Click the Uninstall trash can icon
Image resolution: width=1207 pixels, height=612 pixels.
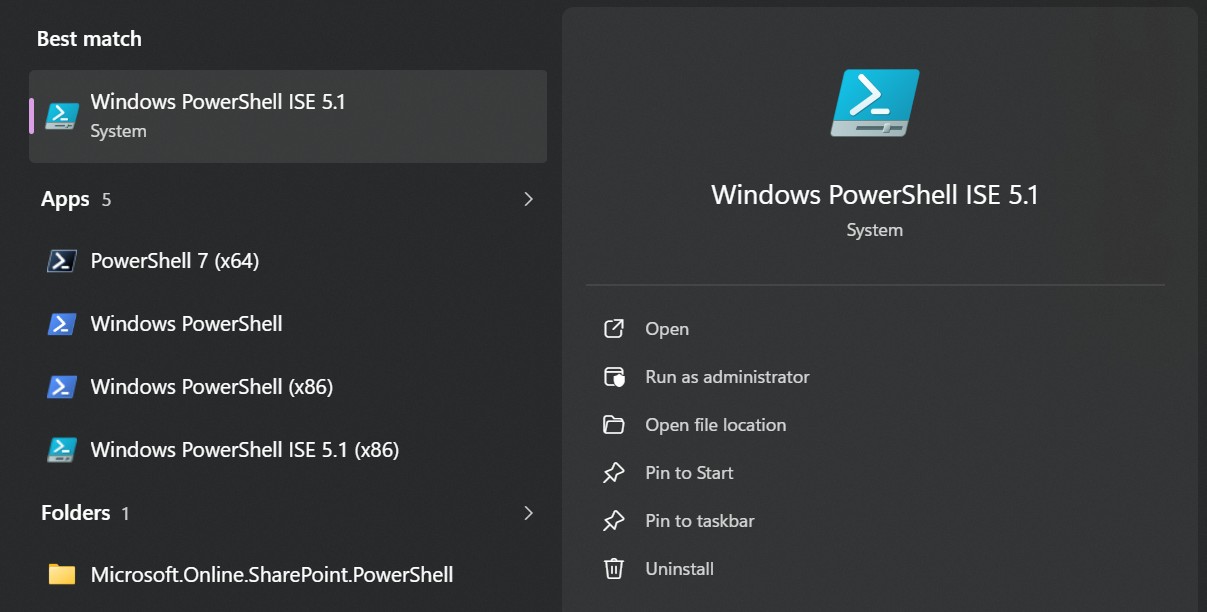pos(614,569)
